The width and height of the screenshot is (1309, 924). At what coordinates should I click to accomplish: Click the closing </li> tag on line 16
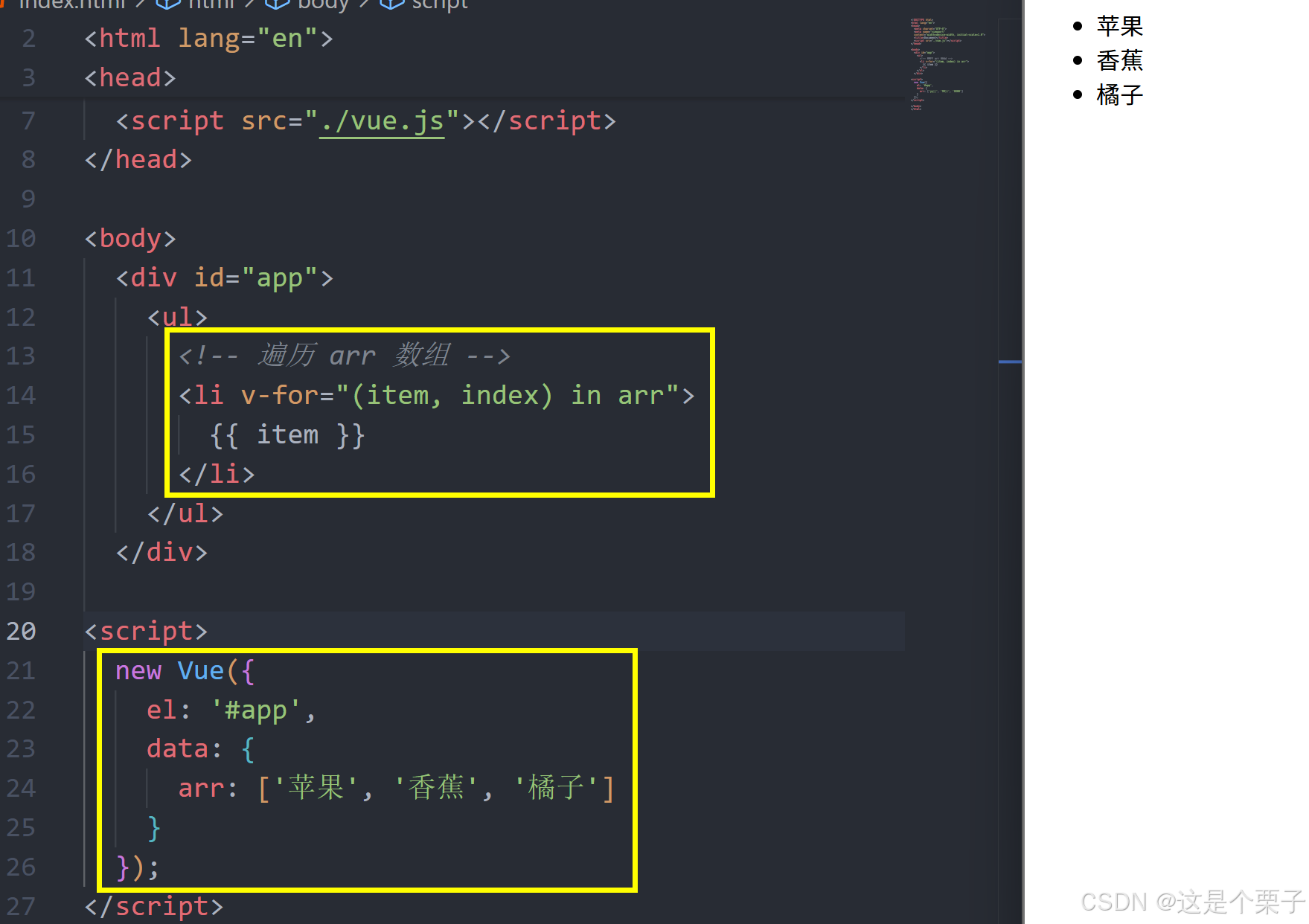(217, 474)
